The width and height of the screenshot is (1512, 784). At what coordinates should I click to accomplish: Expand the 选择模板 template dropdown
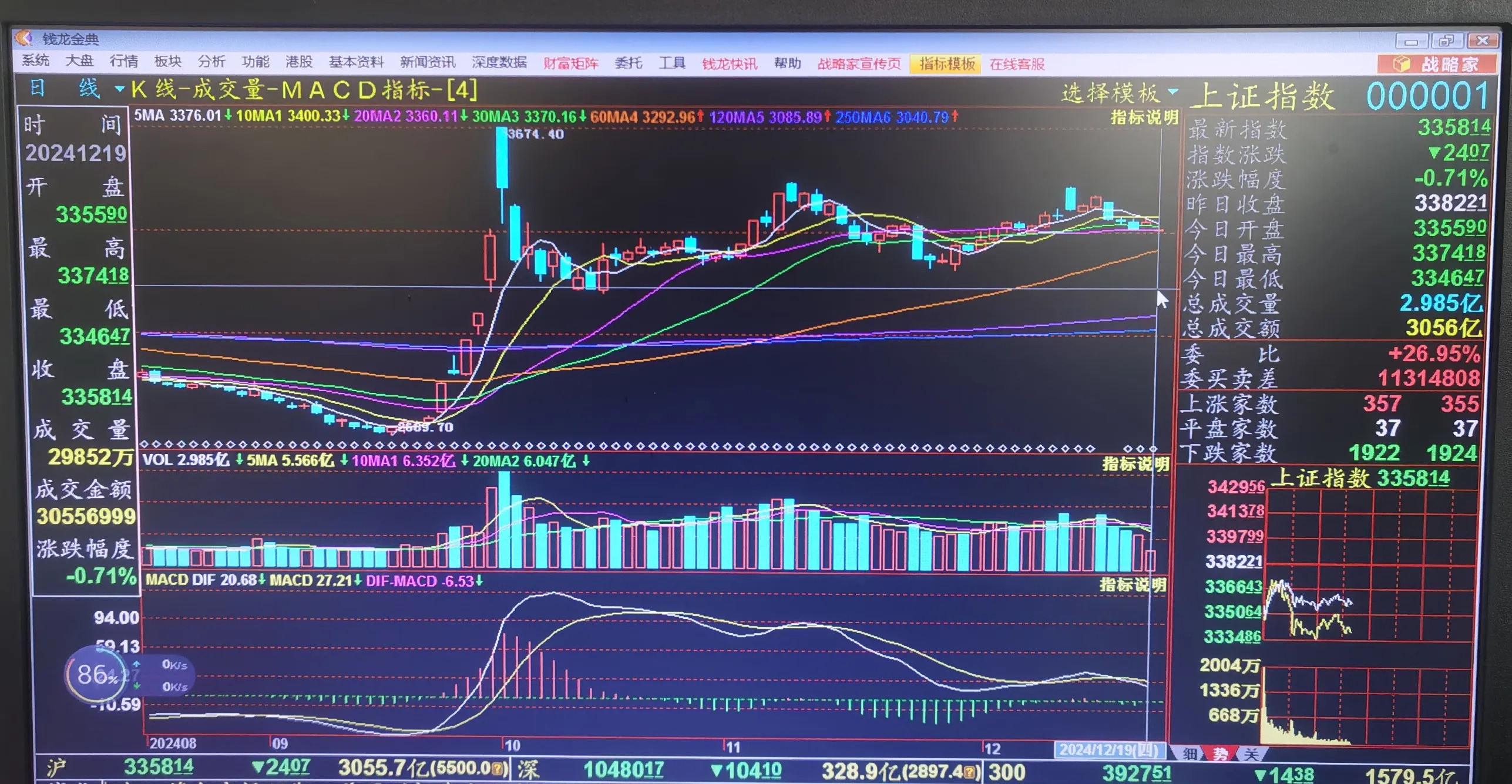point(1173,92)
